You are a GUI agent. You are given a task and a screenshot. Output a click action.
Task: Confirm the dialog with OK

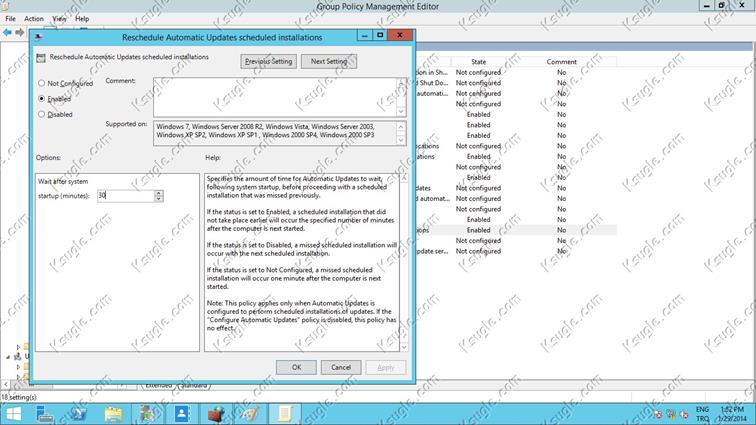296,367
